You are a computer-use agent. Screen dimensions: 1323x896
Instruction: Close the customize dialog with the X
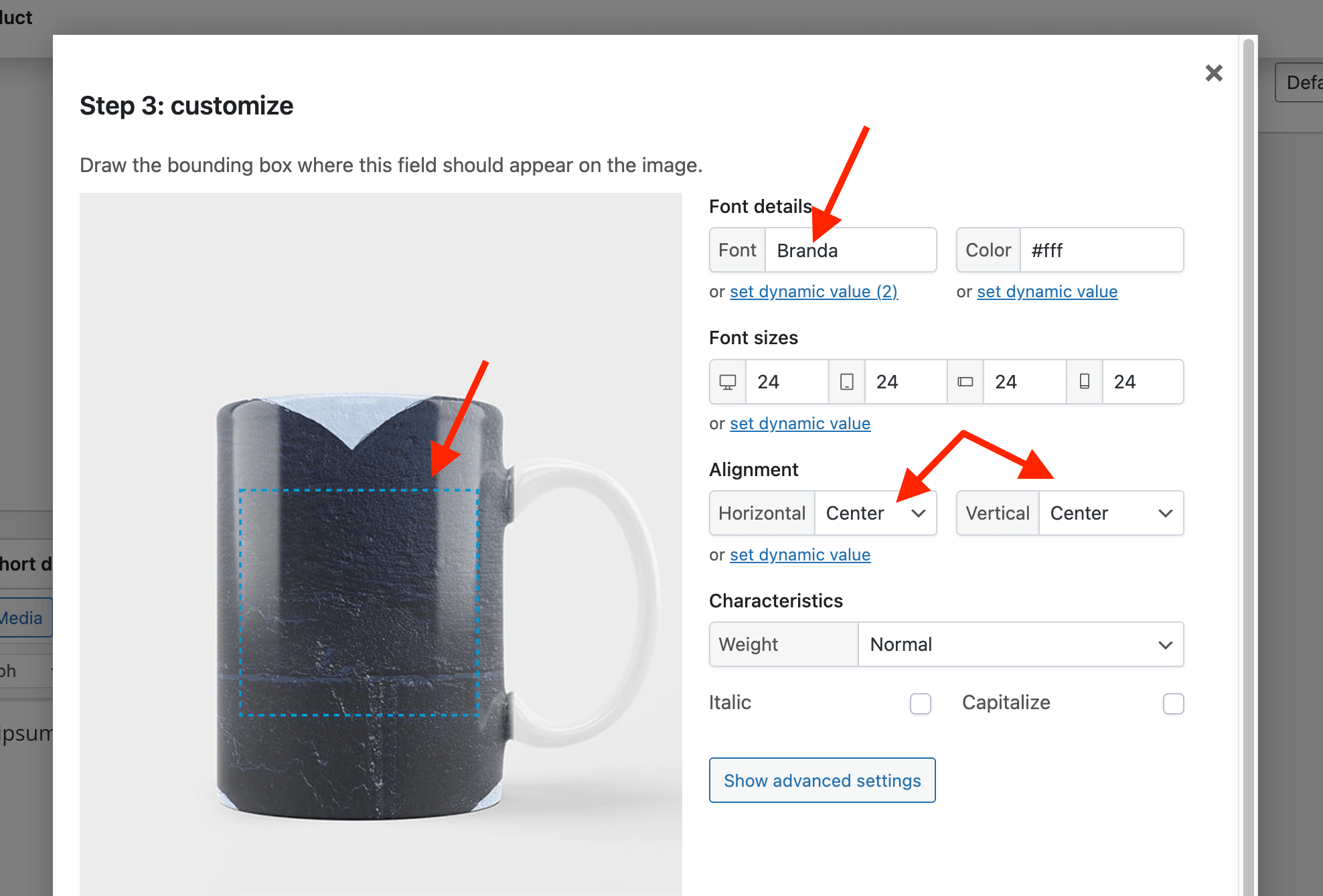click(1214, 73)
